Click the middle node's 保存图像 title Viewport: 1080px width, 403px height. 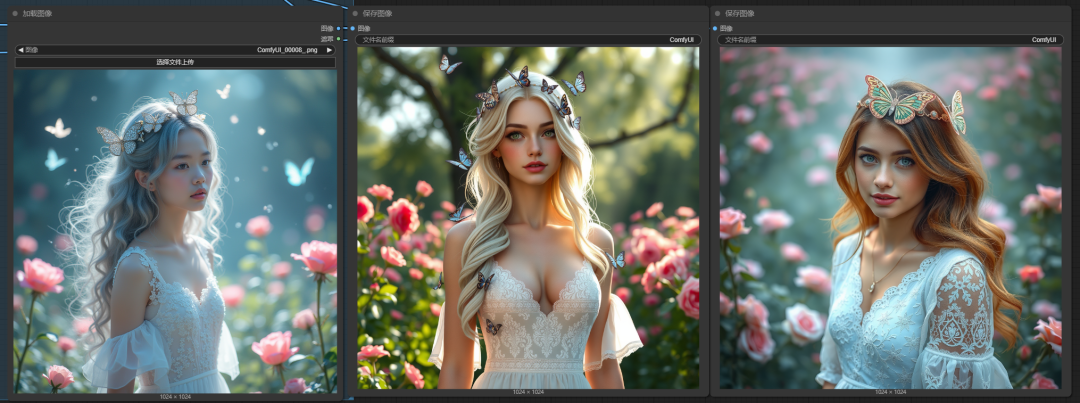[377, 13]
